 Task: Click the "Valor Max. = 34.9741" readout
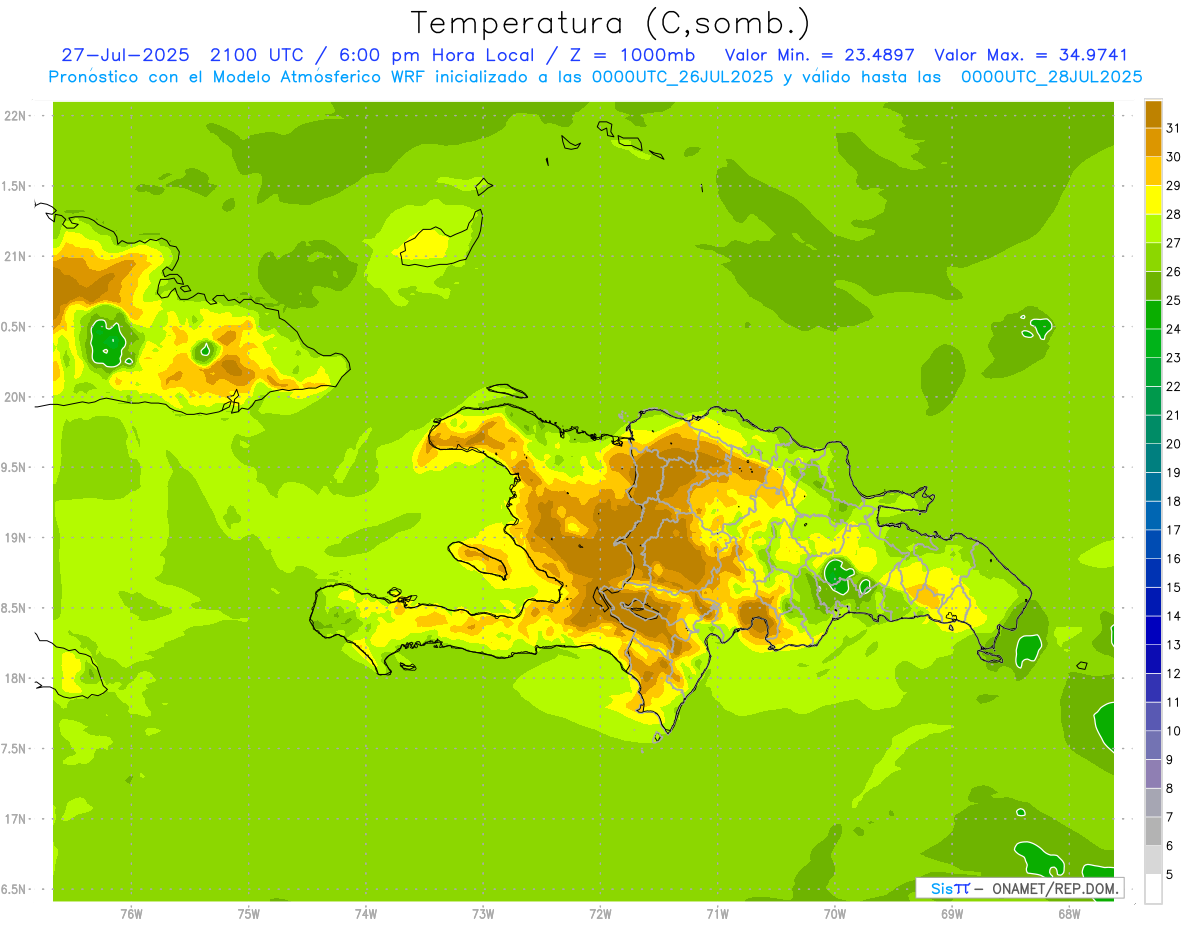point(1030,55)
